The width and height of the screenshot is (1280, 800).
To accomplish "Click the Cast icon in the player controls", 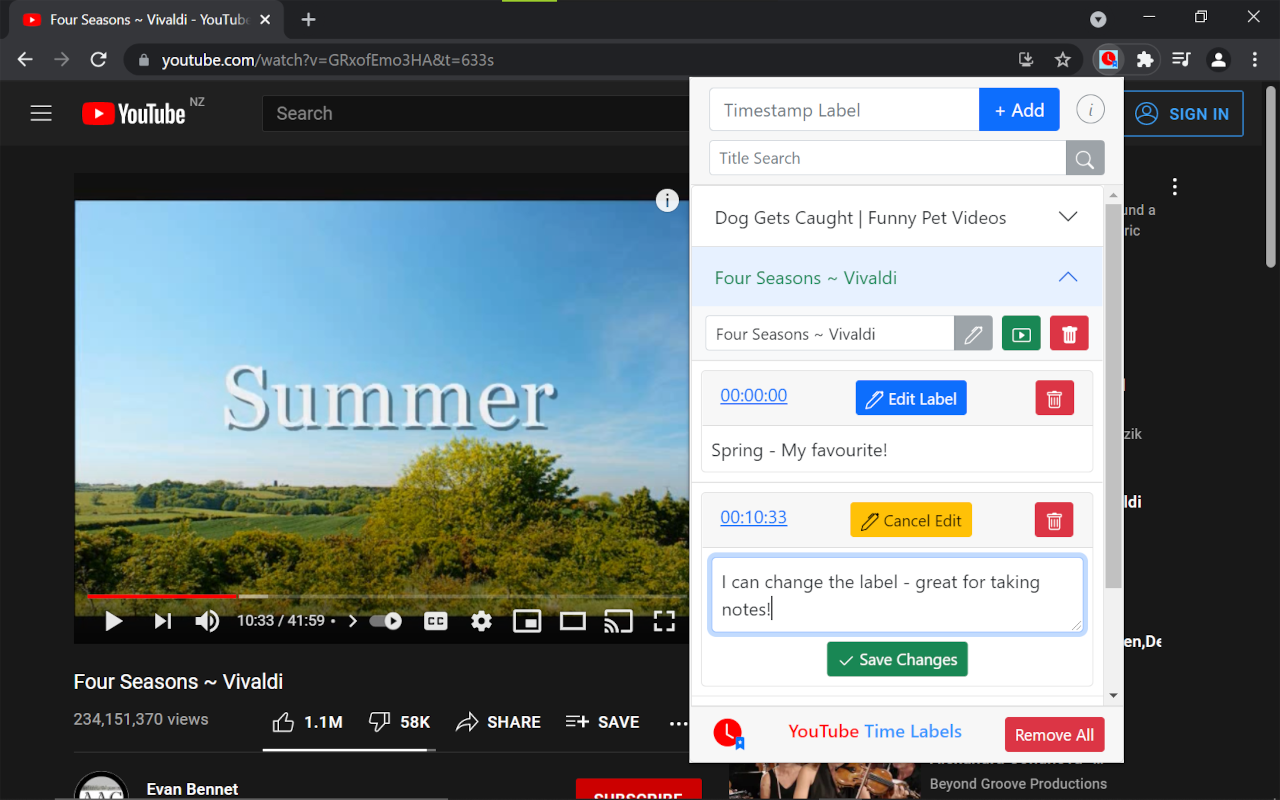I will (618, 621).
